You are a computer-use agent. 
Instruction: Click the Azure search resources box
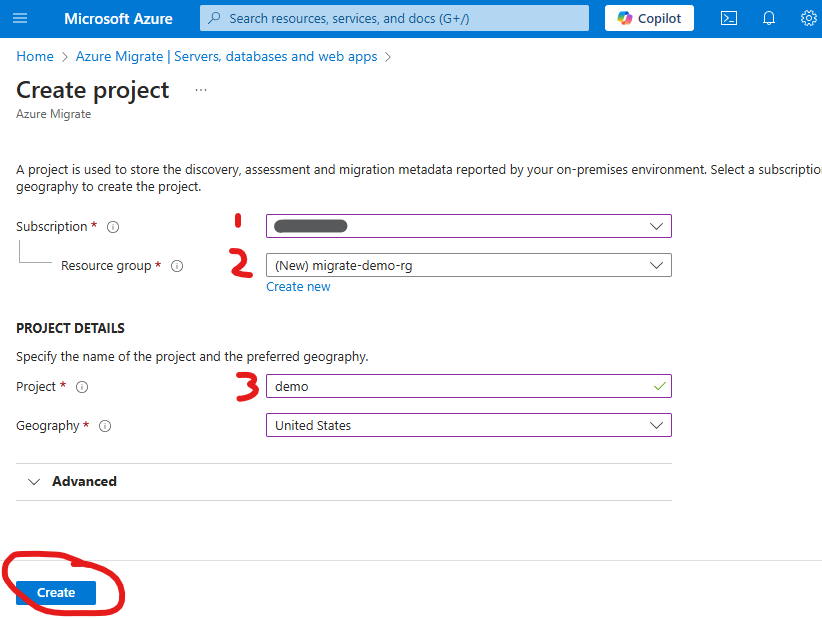point(394,18)
